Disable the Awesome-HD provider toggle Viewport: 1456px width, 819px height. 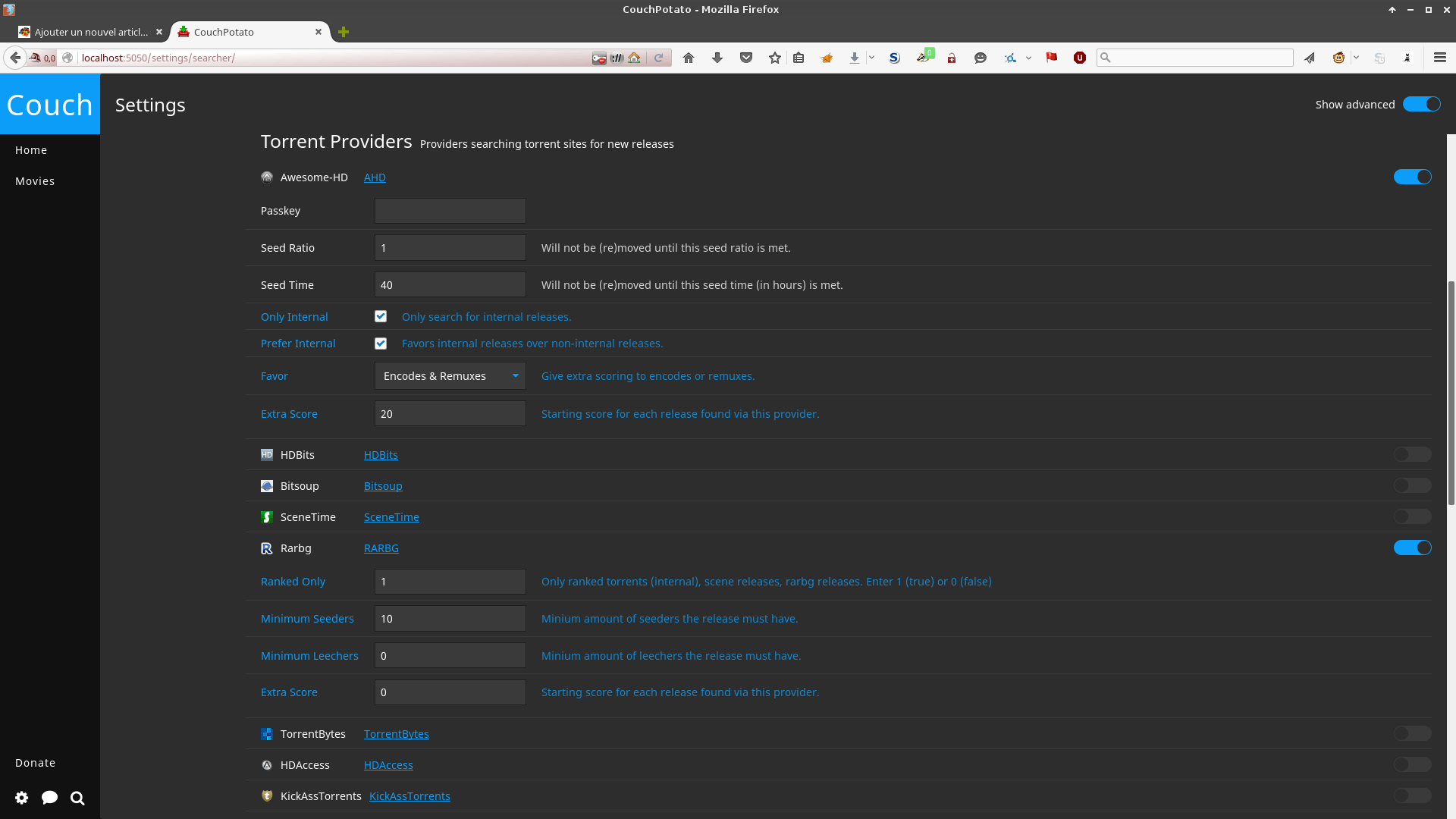coord(1413,177)
